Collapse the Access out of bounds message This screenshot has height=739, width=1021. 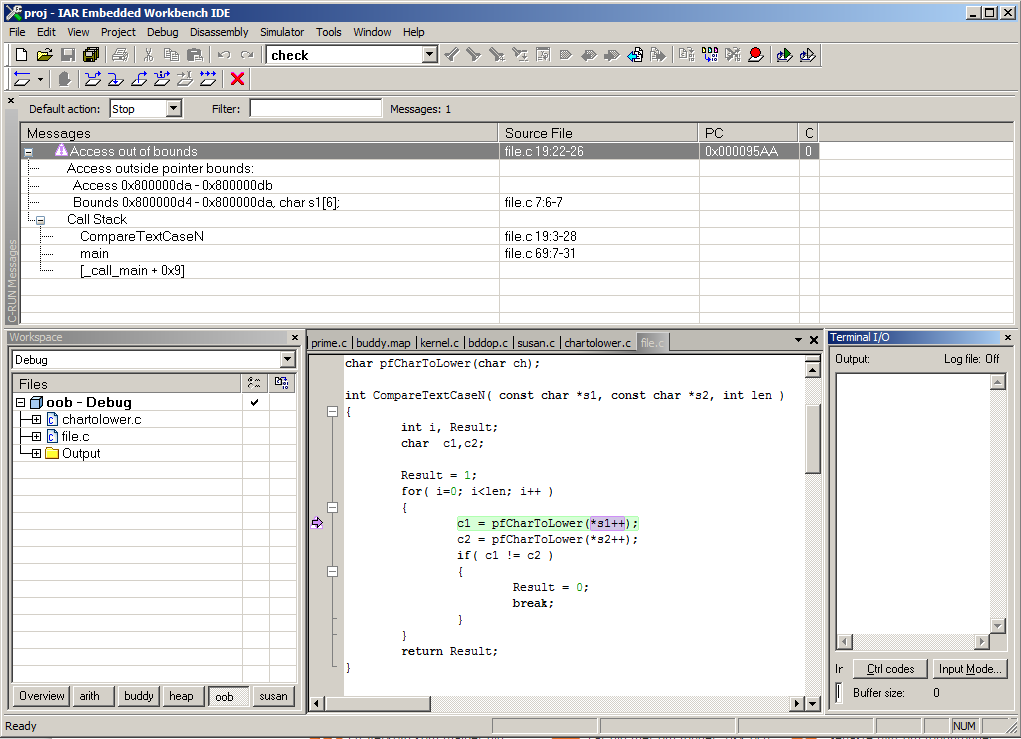pyautogui.click(x=29, y=152)
